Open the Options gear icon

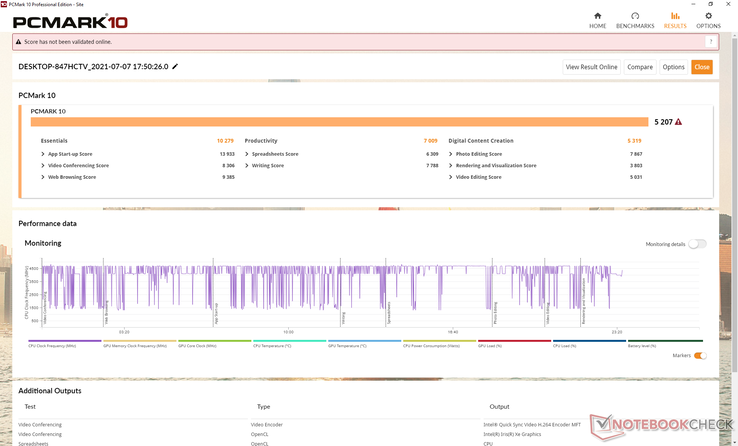708,16
